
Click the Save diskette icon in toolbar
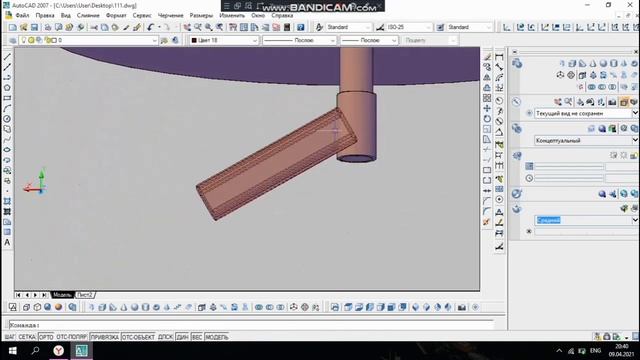pyautogui.click(x=34, y=27)
